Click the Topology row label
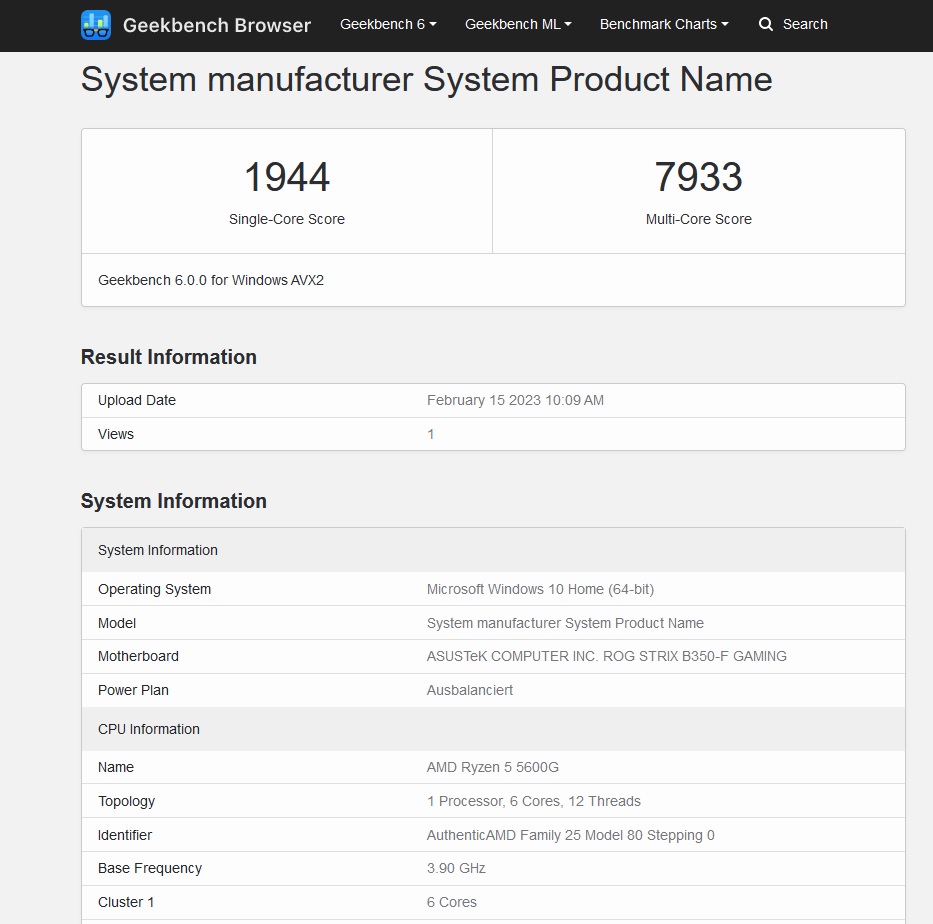Viewport: 933px width, 924px height. (x=127, y=801)
